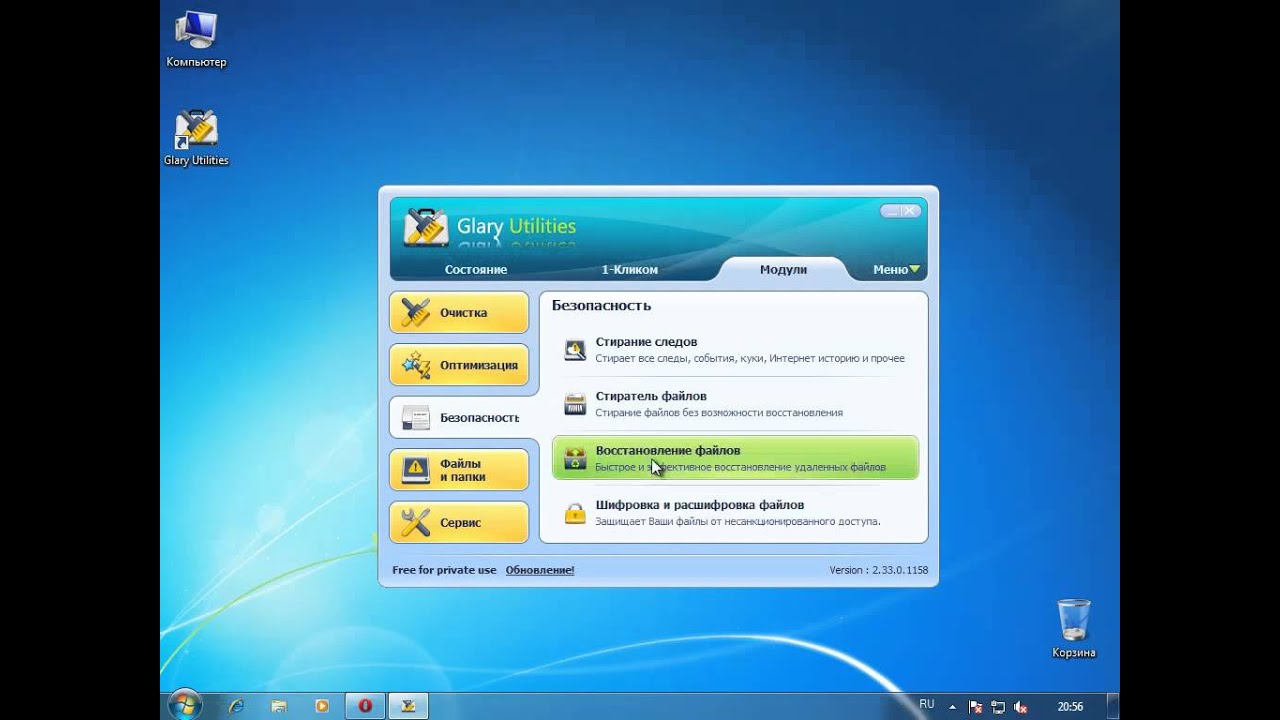Screen dimensions: 1280x720
Task: Click the stars icon on Оптимизация button
Action: point(415,365)
